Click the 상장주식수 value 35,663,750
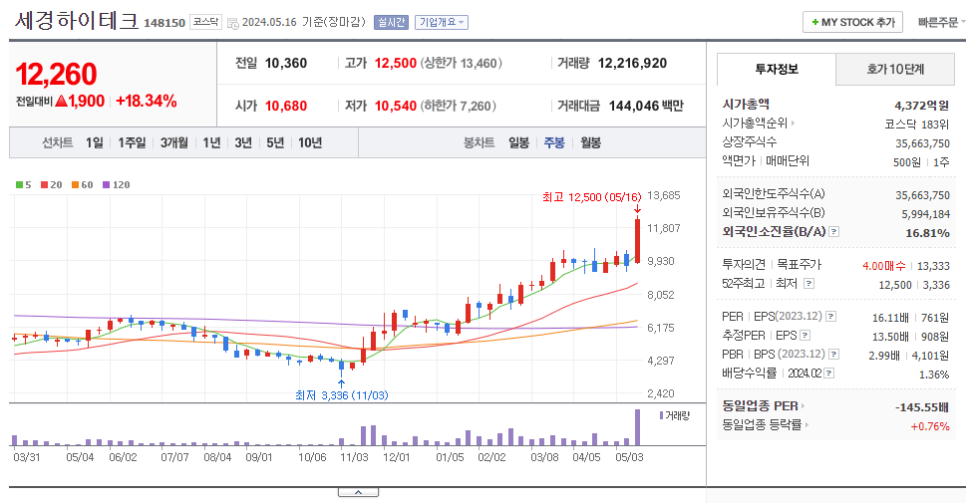This screenshot has width=966, height=503. (922, 143)
